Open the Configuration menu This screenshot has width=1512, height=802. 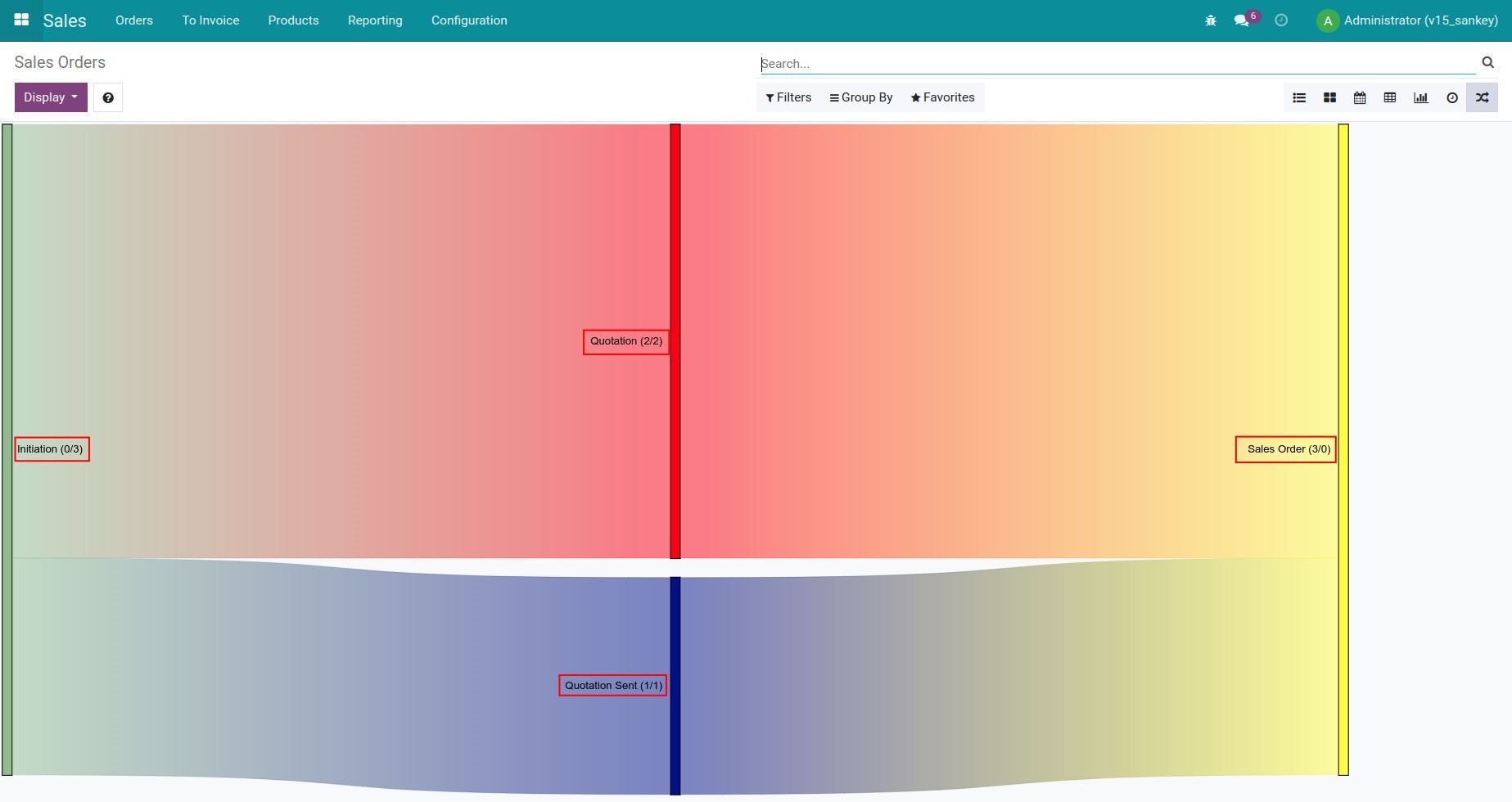click(469, 20)
